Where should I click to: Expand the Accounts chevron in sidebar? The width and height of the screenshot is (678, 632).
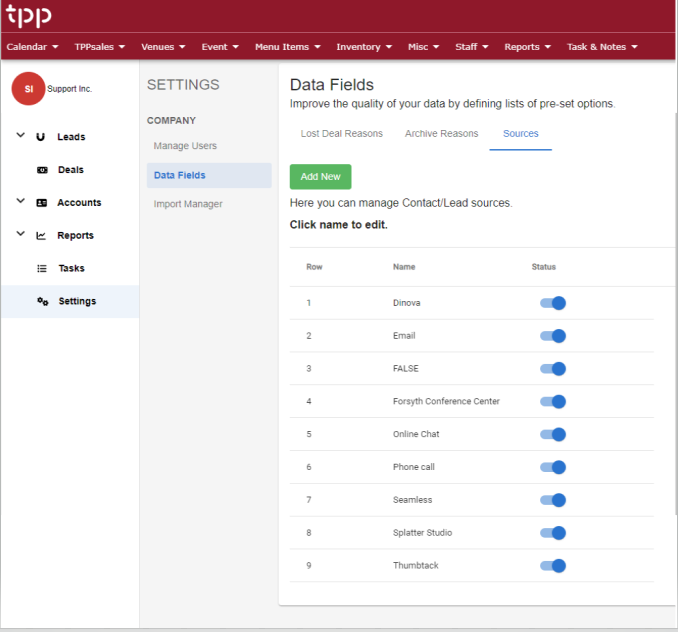[20, 201]
